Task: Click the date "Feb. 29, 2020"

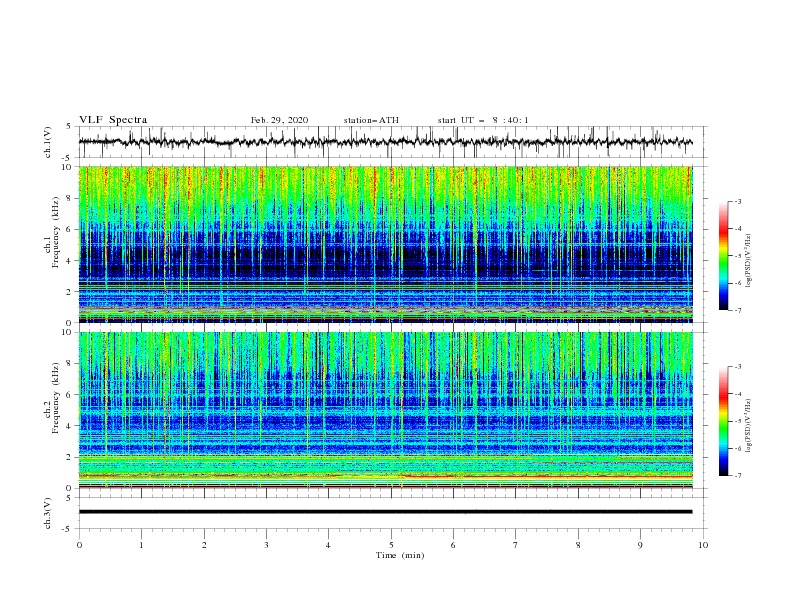Action: point(279,120)
